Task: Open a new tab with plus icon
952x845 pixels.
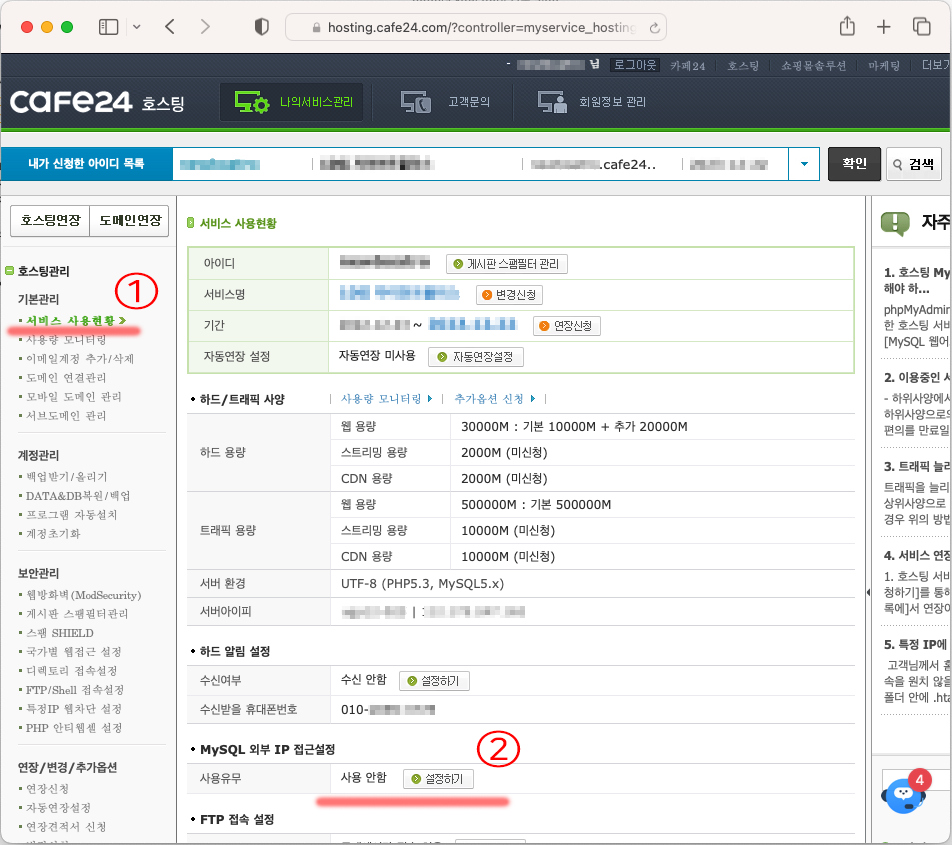Action: coord(884,27)
